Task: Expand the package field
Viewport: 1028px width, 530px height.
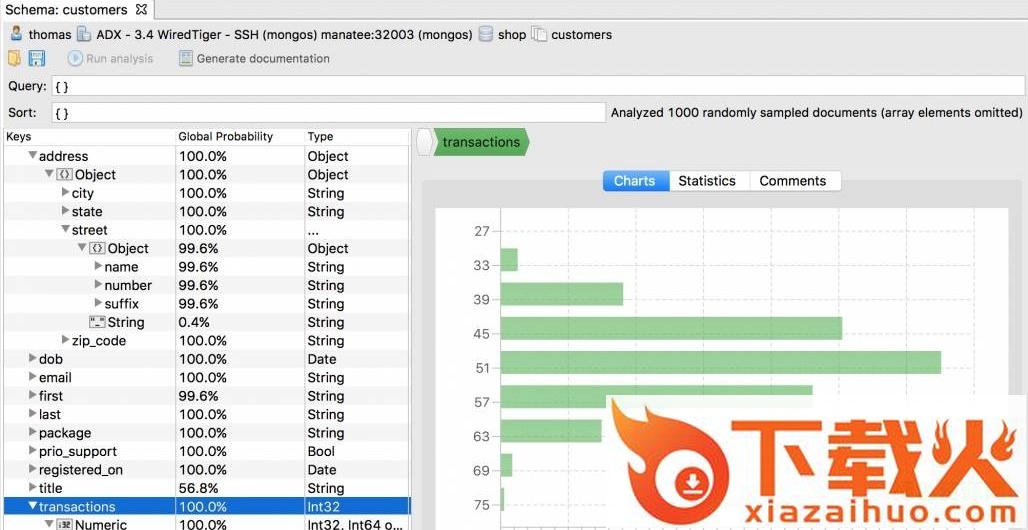Action: pos(33,432)
